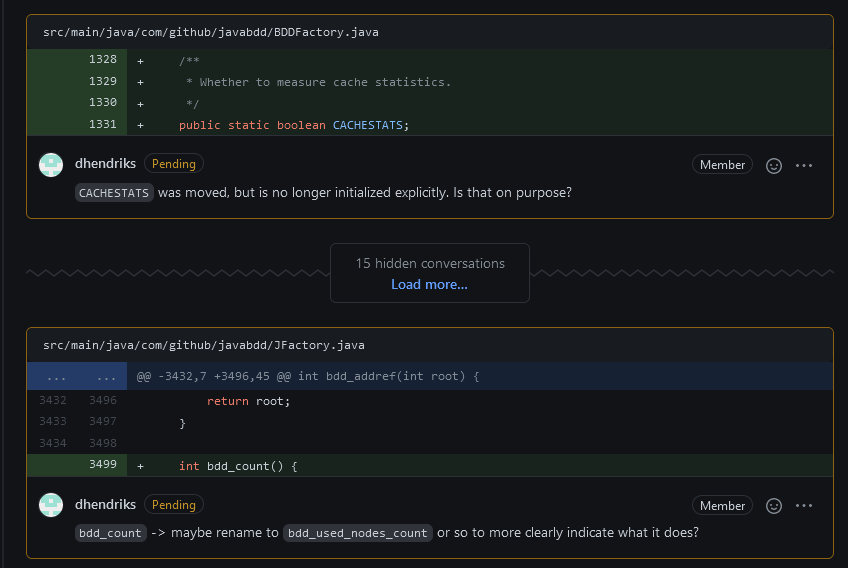
Task: Open options menu for bdd_count comment
Action: (x=804, y=506)
